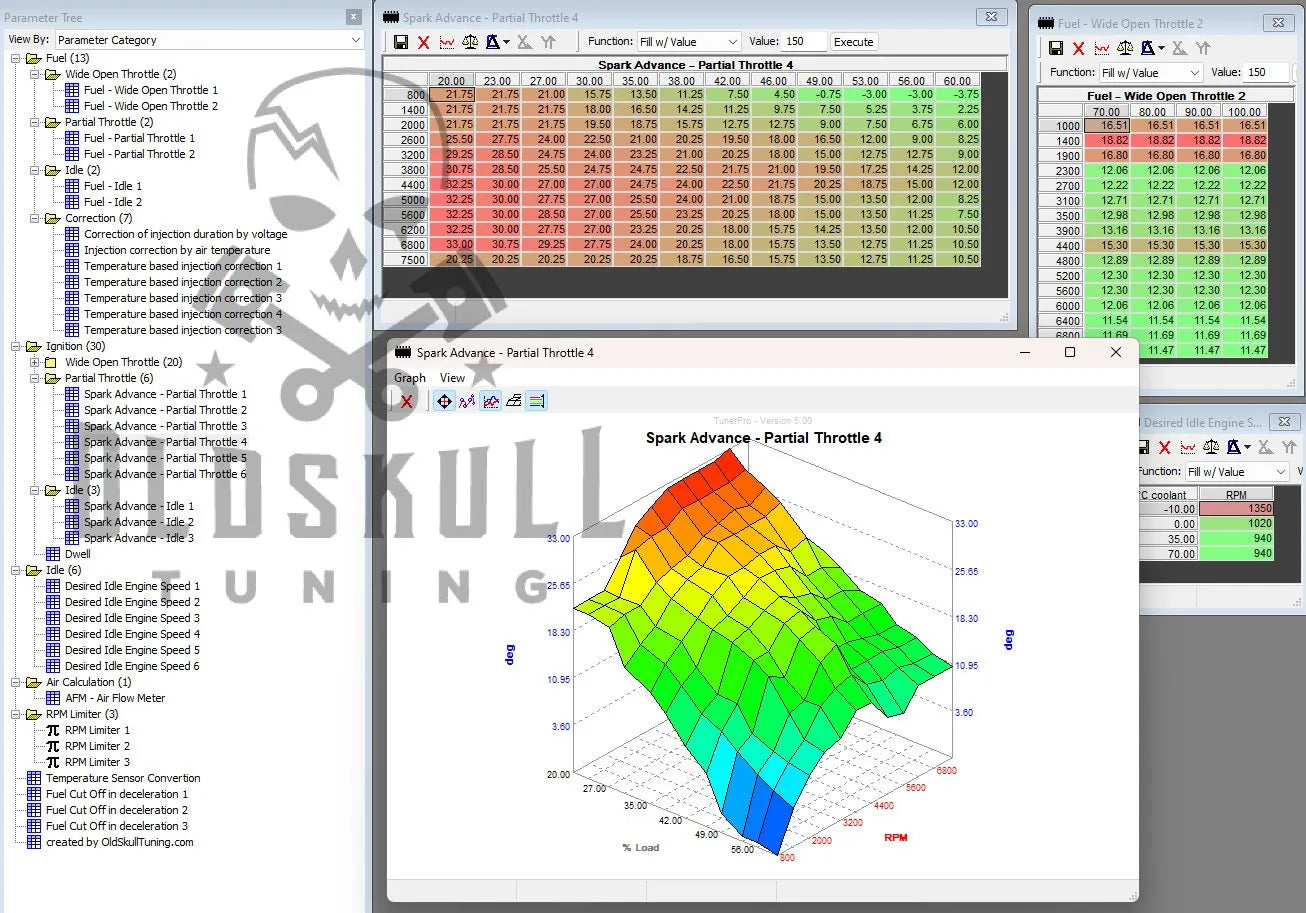Screen dimensions: 1306x913
Task: Open graph view icon in Spark Advance table toolbar
Action: (447, 42)
